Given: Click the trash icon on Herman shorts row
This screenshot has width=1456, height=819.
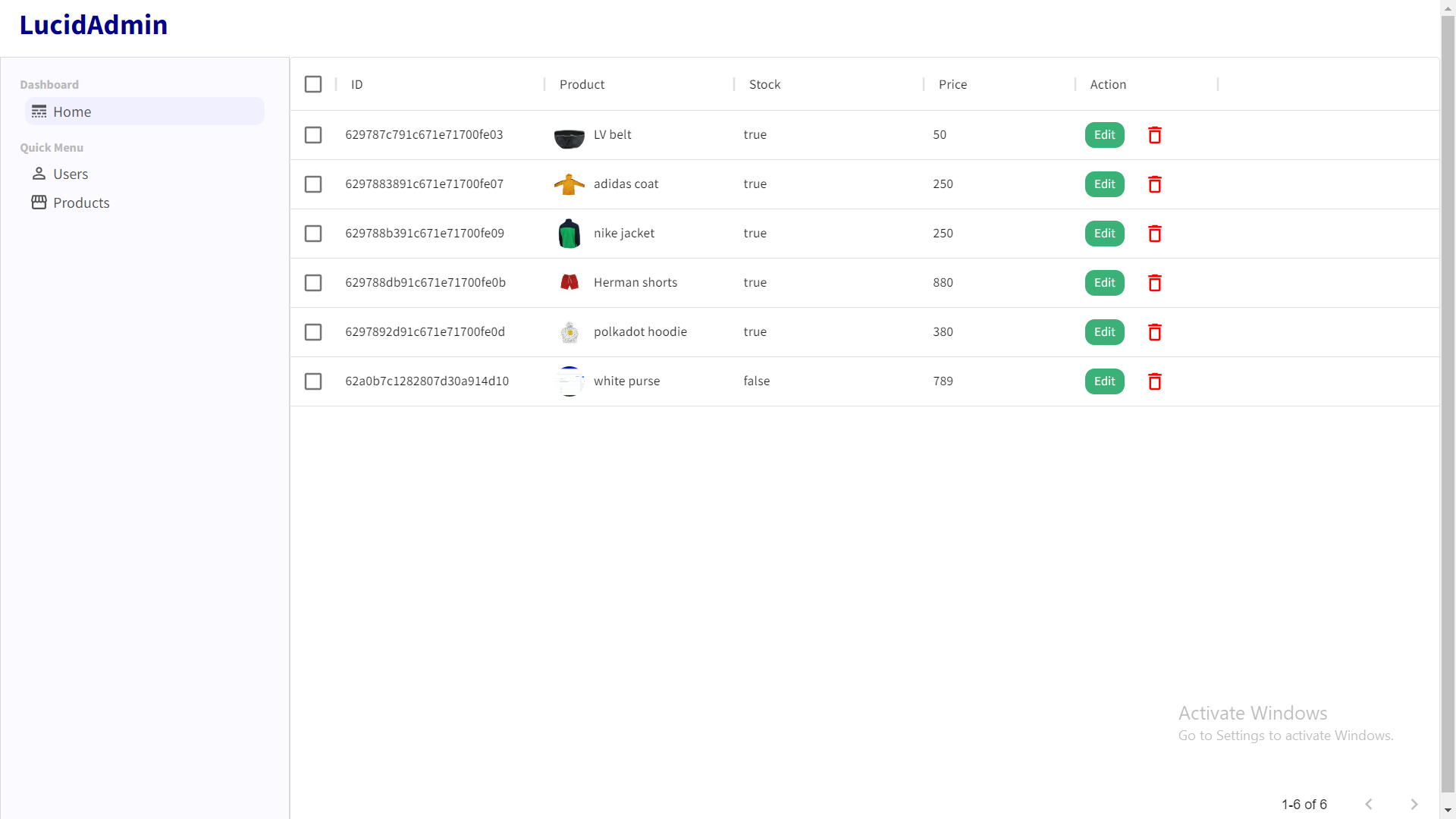Looking at the screenshot, I should pos(1154,282).
